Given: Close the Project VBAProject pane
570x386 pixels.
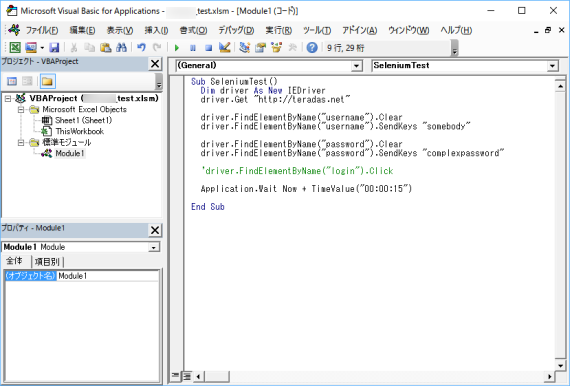Looking at the screenshot, I should pyautogui.click(x=155, y=64).
